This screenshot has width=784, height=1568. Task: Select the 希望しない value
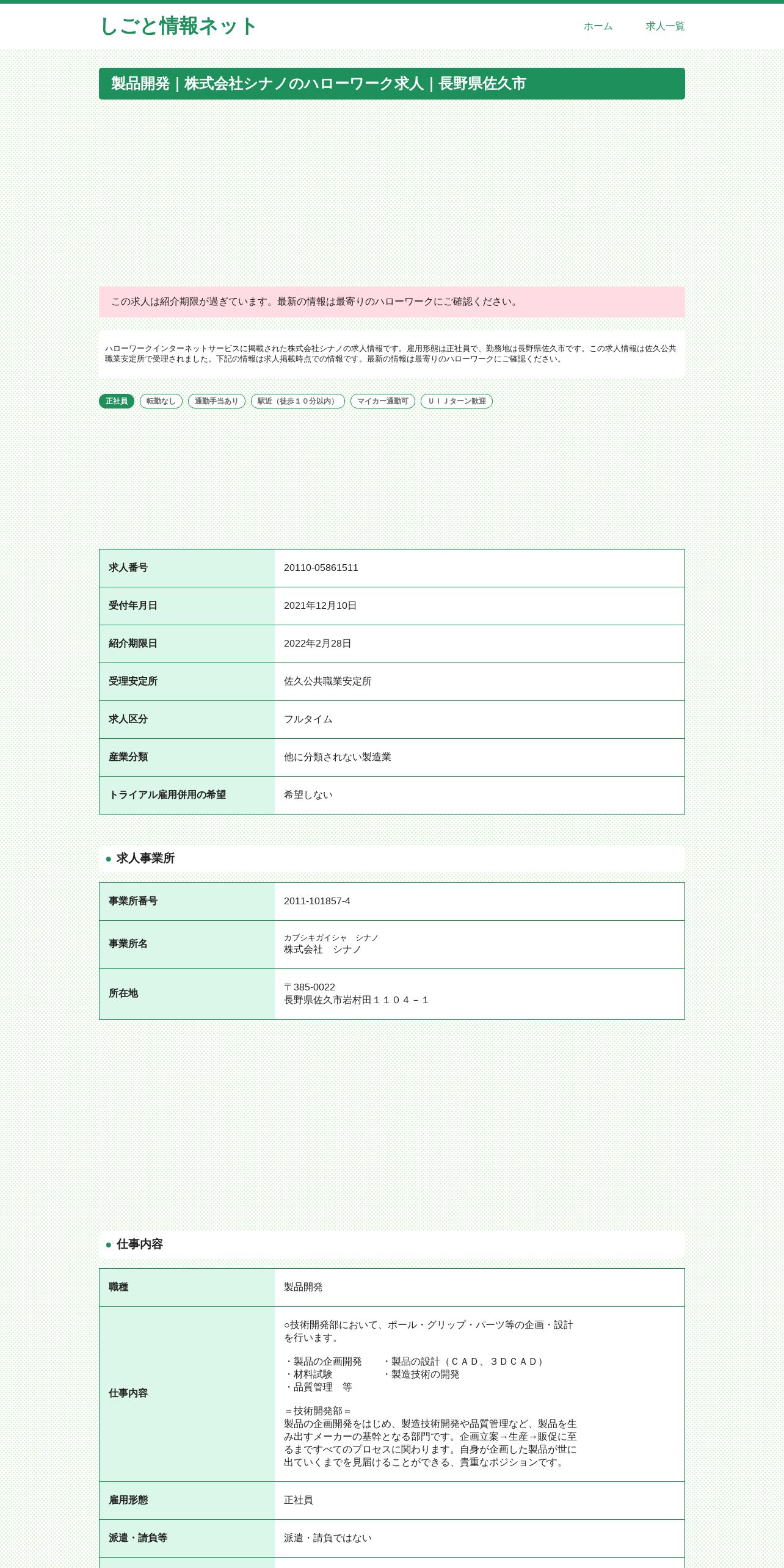click(x=308, y=795)
